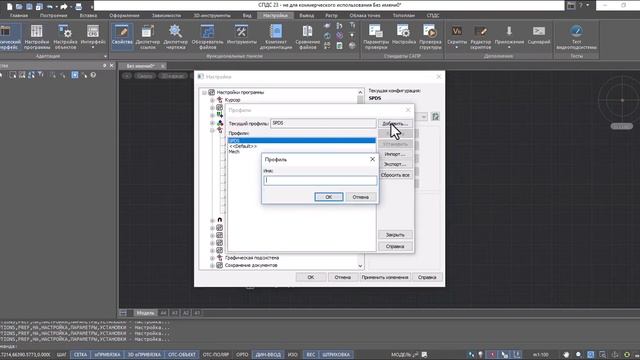Click Закрыть in the Профили dialog
Screen dimensions: 640x360
coord(395,235)
